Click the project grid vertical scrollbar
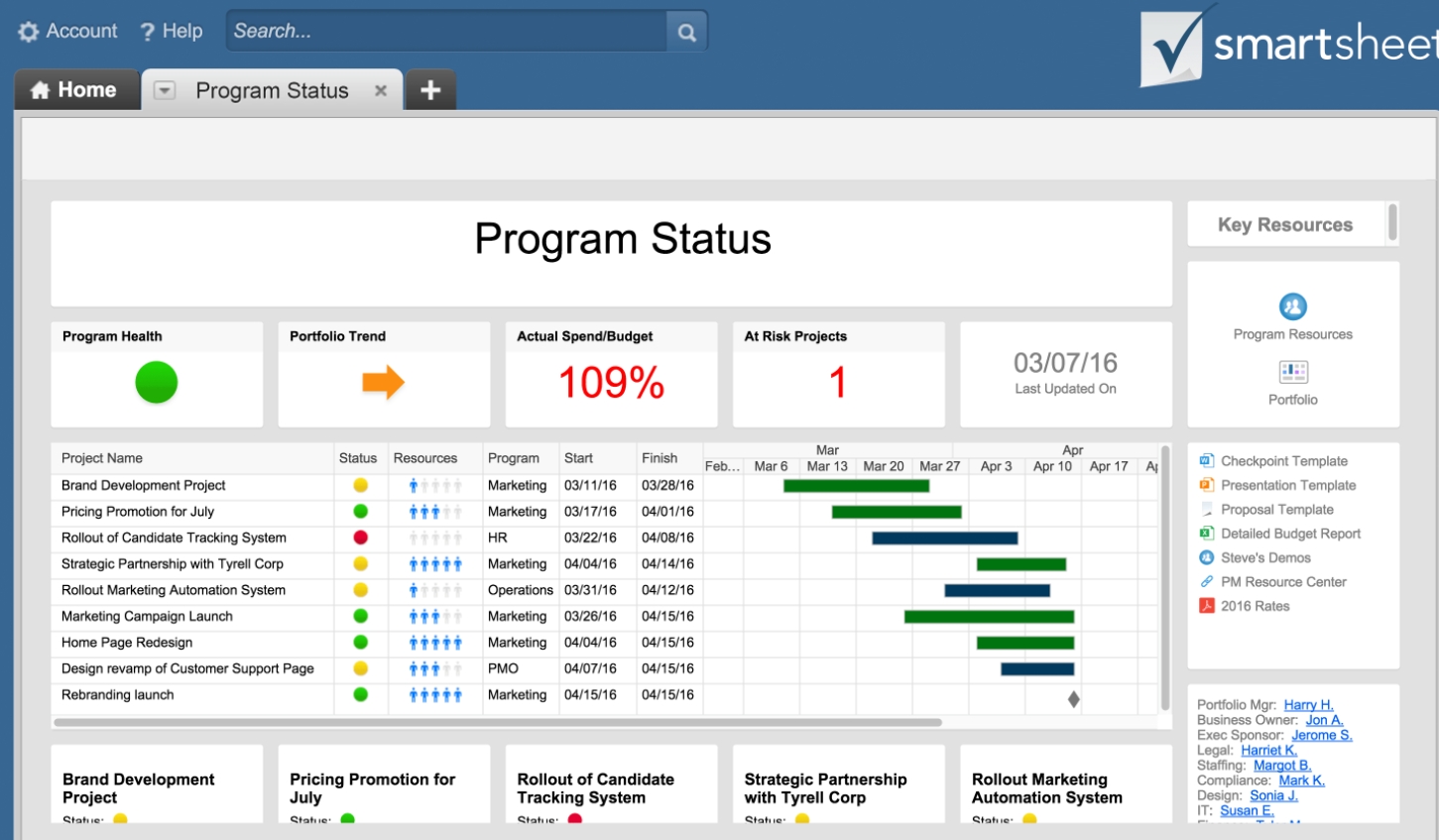 pyautogui.click(x=1165, y=577)
